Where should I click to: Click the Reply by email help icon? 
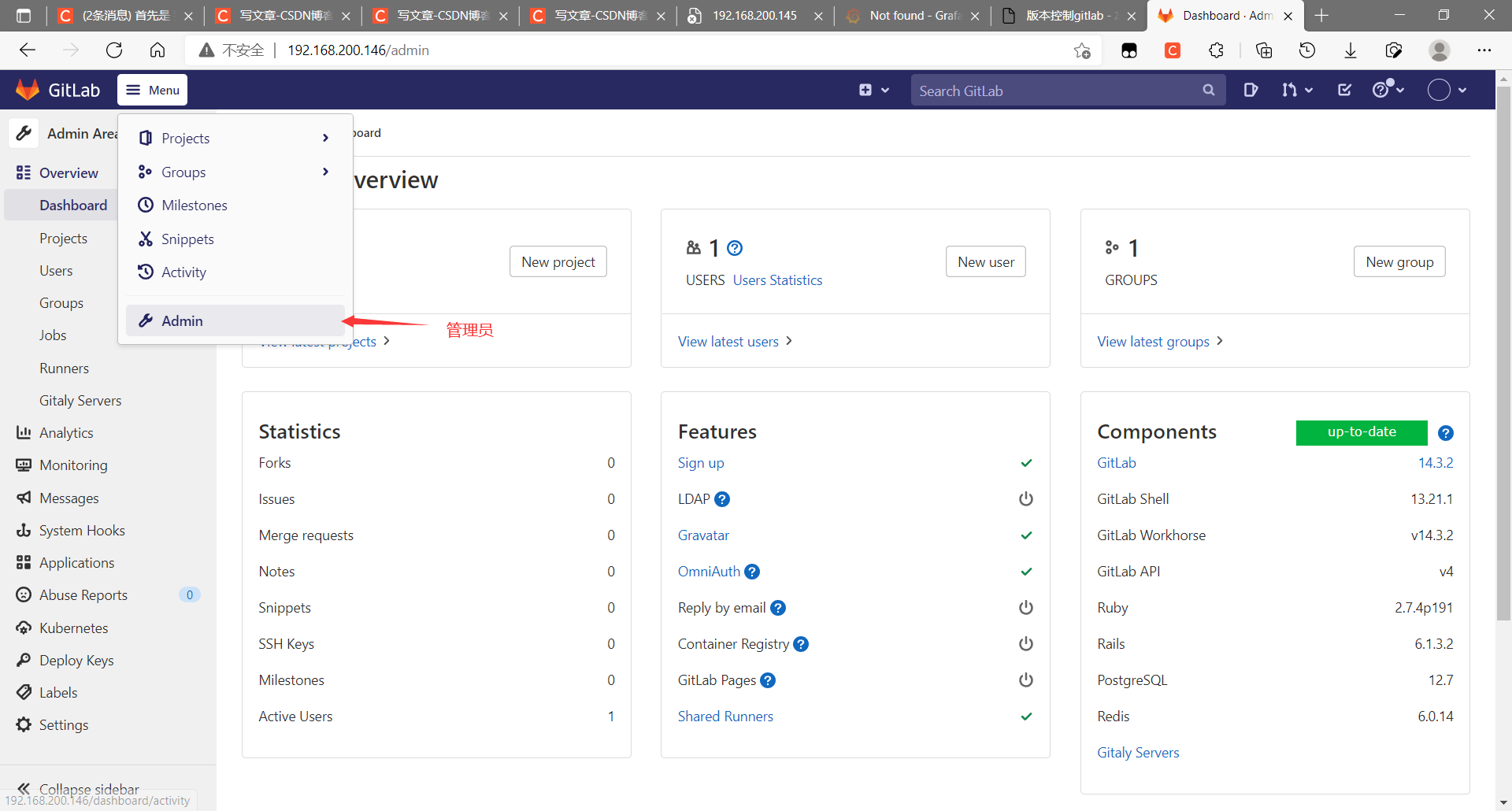[x=778, y=608]
